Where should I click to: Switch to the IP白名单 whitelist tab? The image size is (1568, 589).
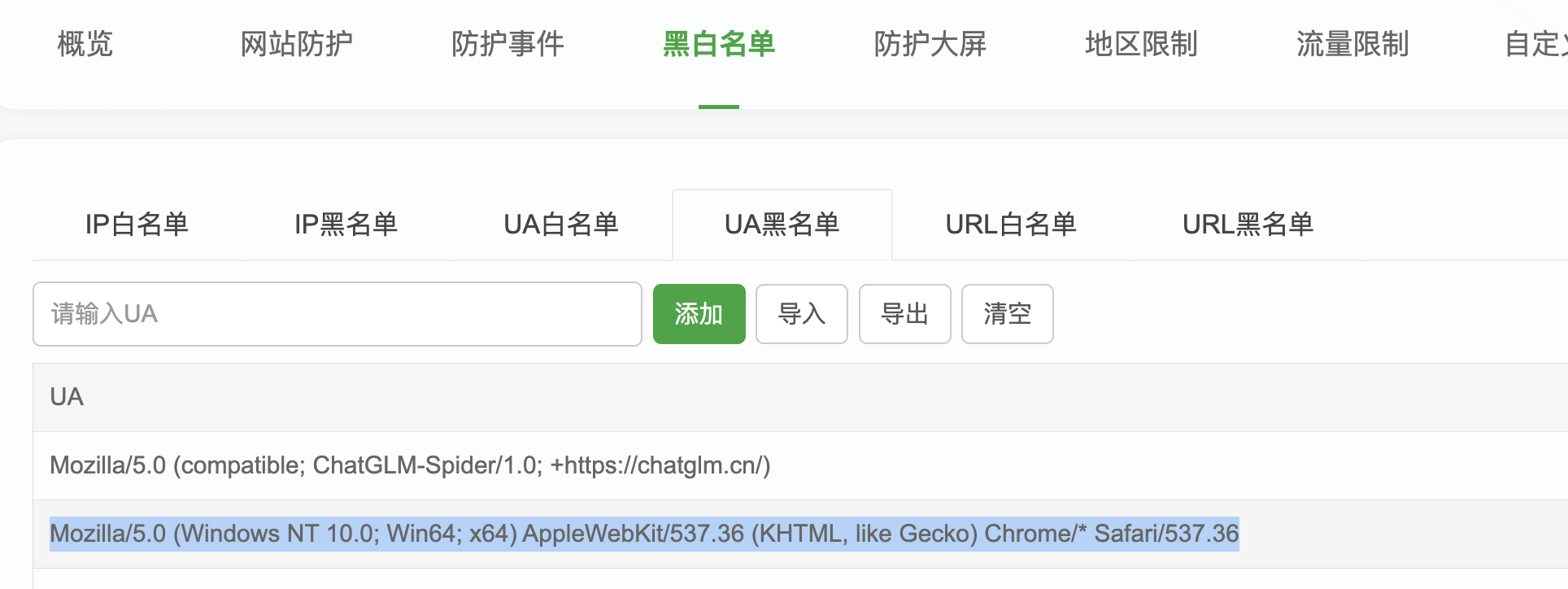click(x=137, y=225)
